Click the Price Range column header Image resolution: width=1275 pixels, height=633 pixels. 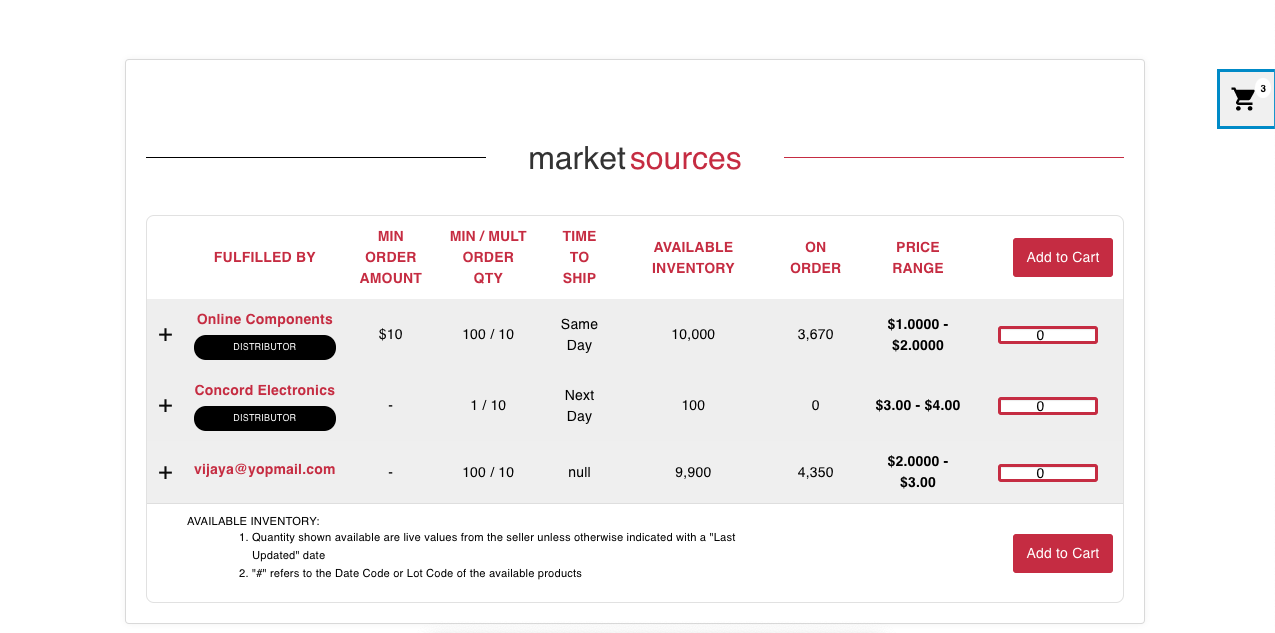tap(918, 257)
